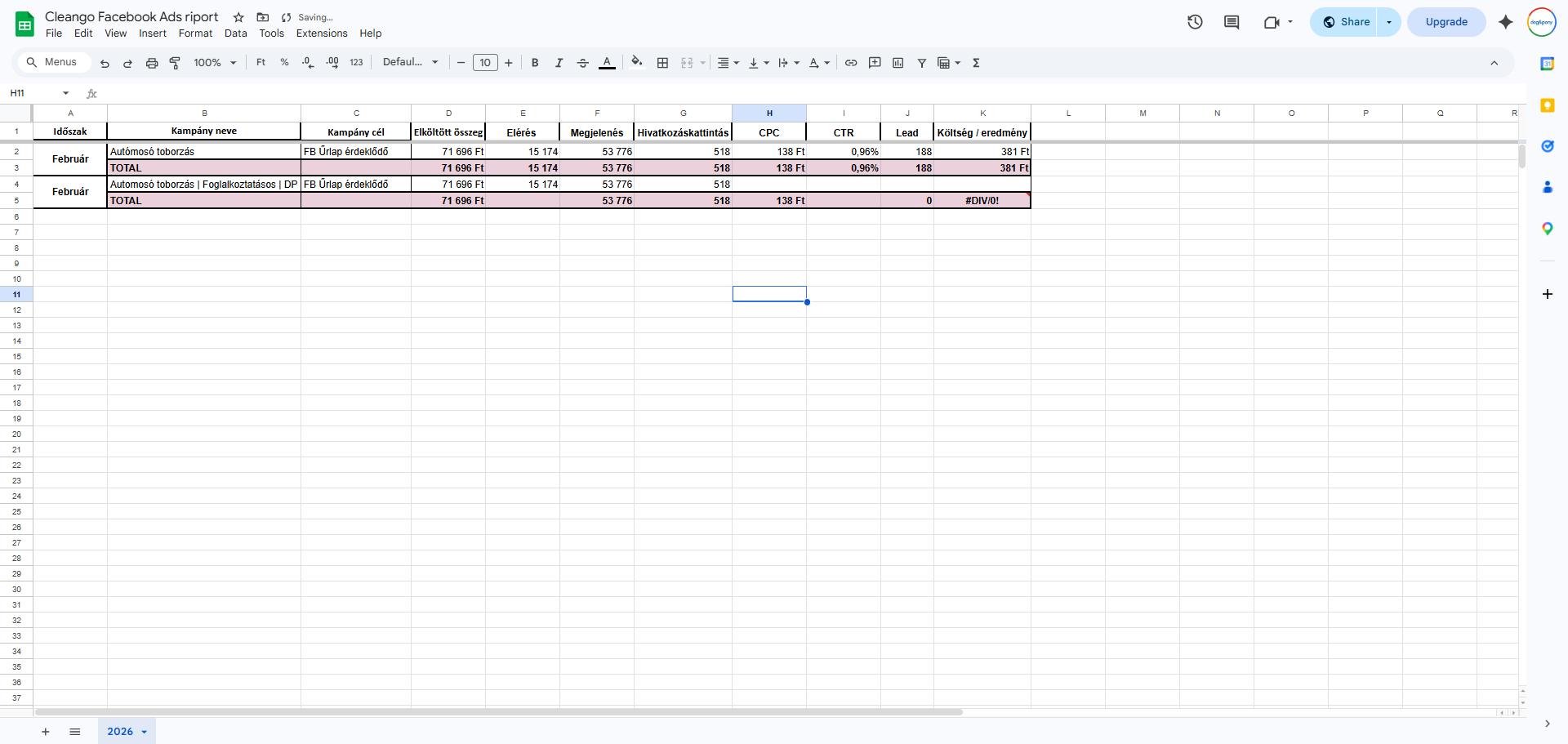Open the fill color picker
The image size is (1568, 744).
pyautogui.click(x=637, y=62)
